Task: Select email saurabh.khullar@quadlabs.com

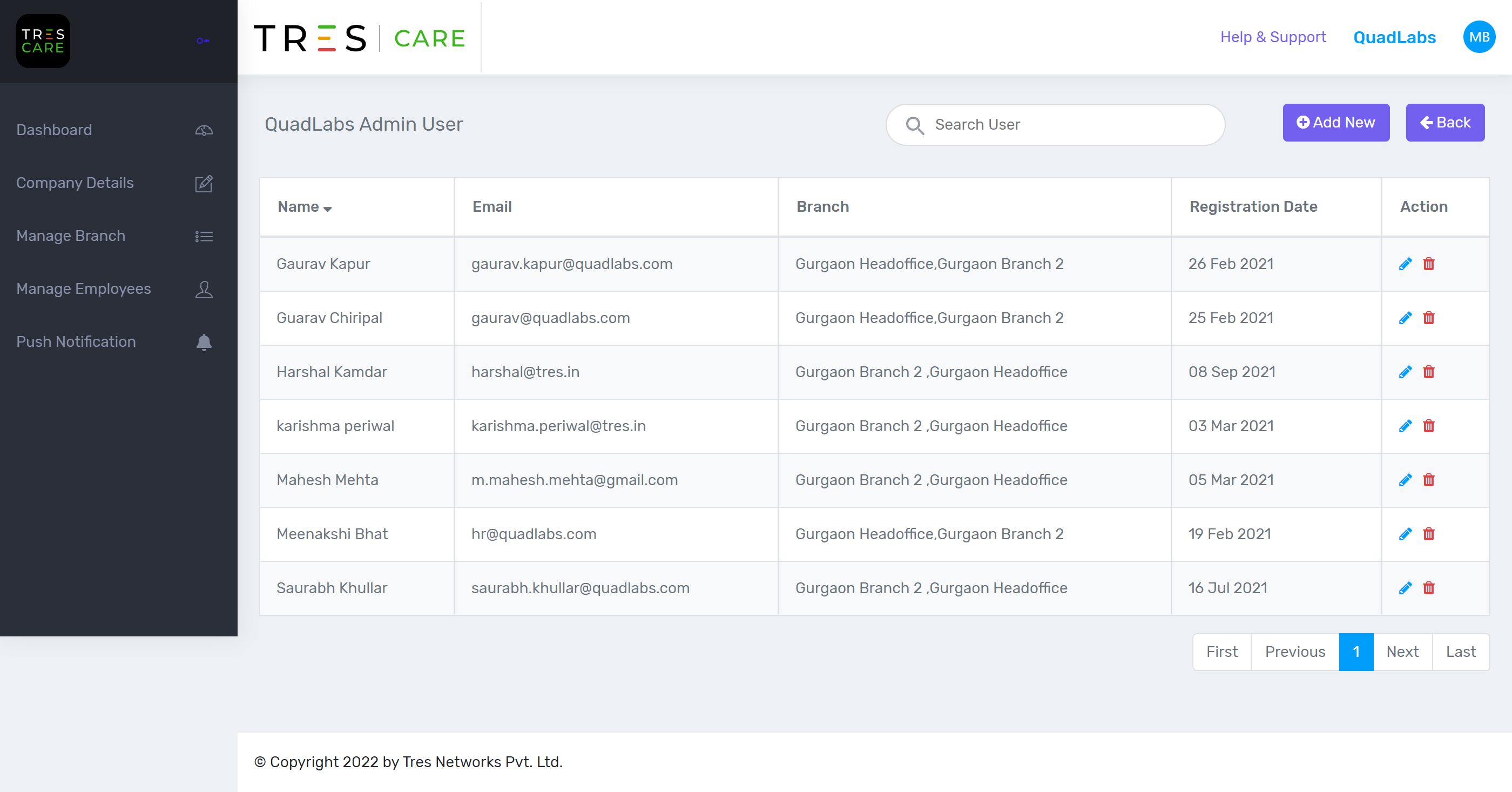Action: tap(580, 588)
